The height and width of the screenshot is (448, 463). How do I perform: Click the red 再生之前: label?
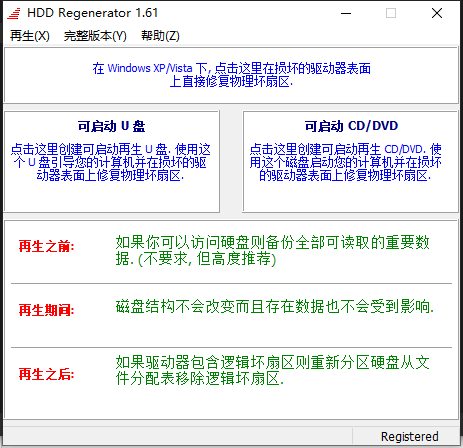(46, 246)
